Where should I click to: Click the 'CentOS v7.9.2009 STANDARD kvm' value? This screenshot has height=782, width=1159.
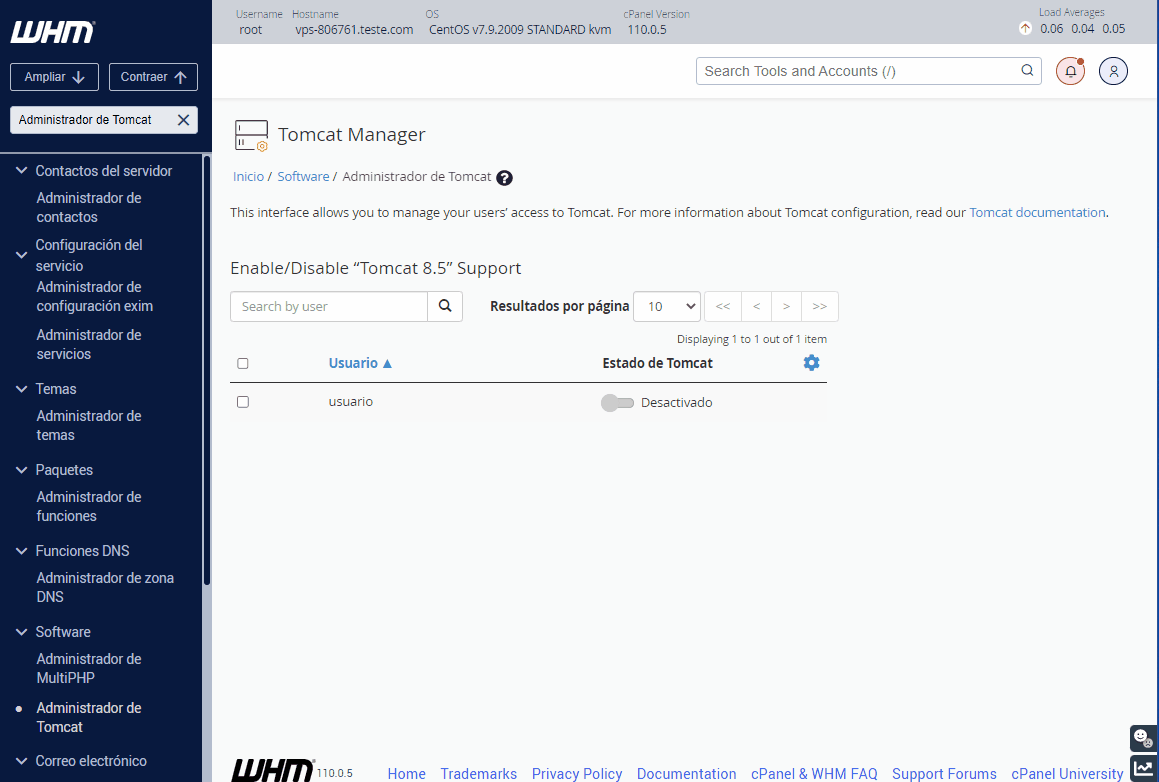click(x=520, y=30)
